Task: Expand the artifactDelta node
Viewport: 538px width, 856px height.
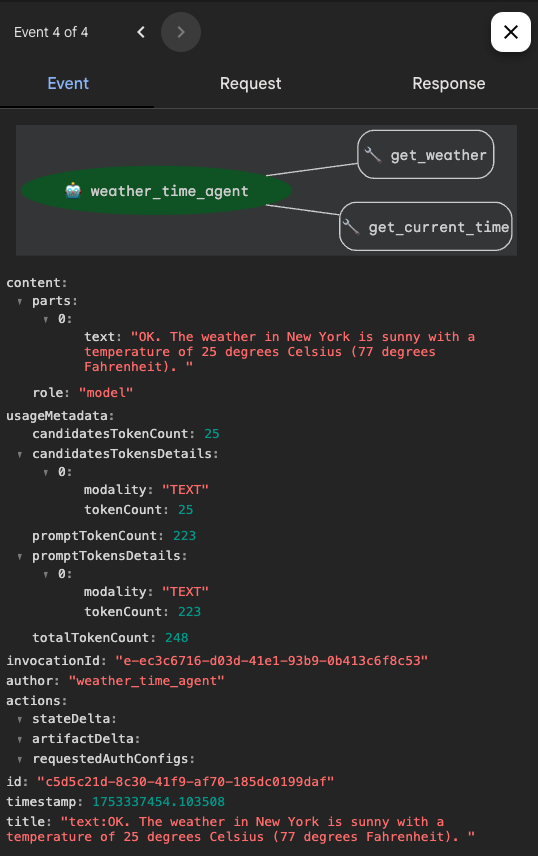Action: tap(20, 739)
